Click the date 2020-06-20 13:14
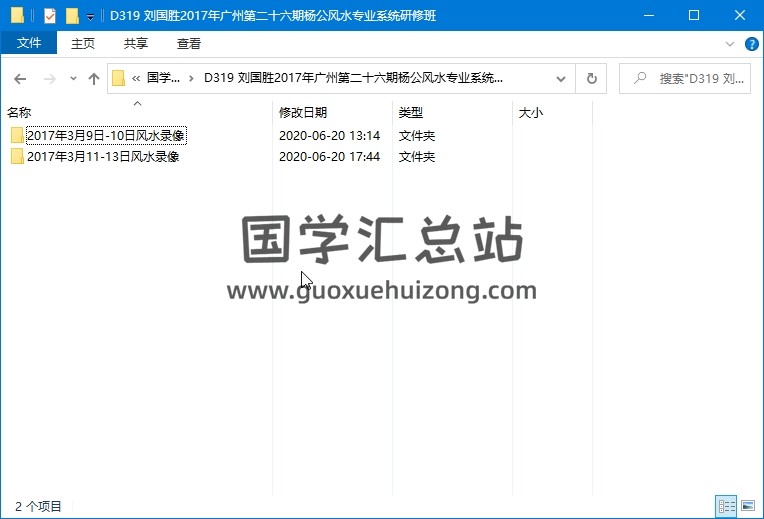 [x=329, y=135]
